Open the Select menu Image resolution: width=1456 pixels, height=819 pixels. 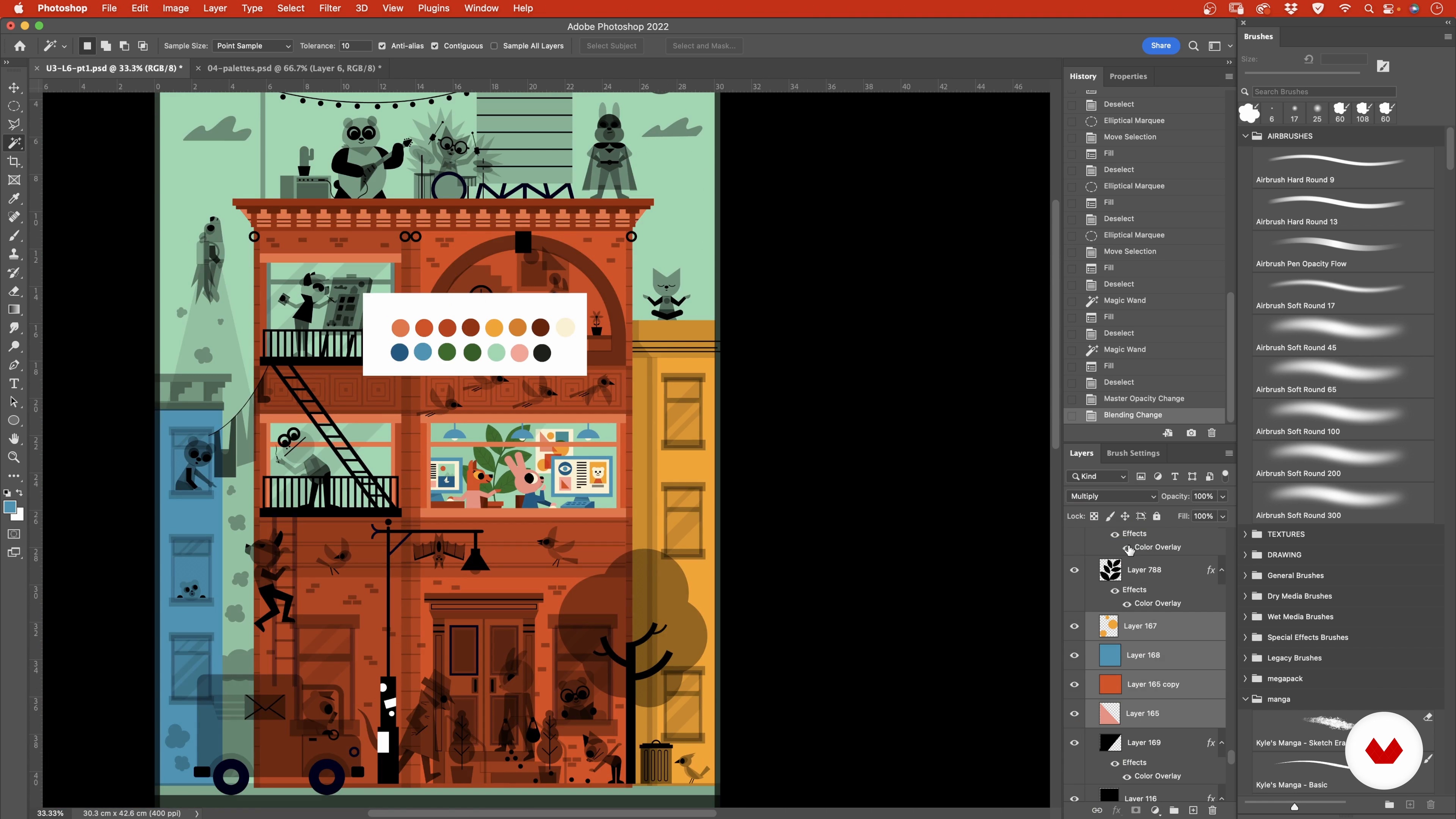pos(290,8)
